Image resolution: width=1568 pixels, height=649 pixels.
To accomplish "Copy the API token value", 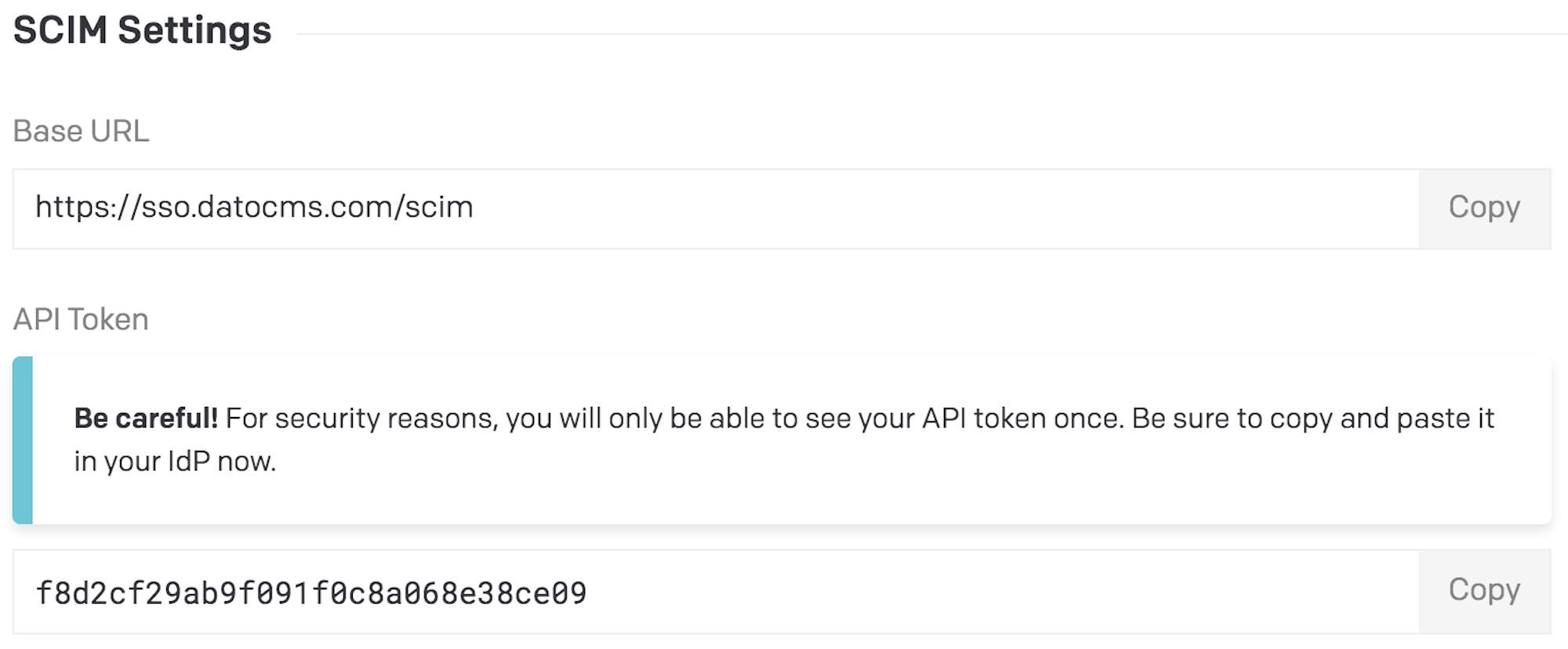I will coord(1484,591).
